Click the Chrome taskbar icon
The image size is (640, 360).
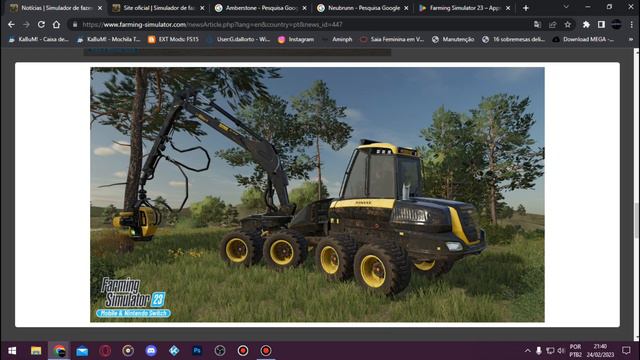click(59, 351)
